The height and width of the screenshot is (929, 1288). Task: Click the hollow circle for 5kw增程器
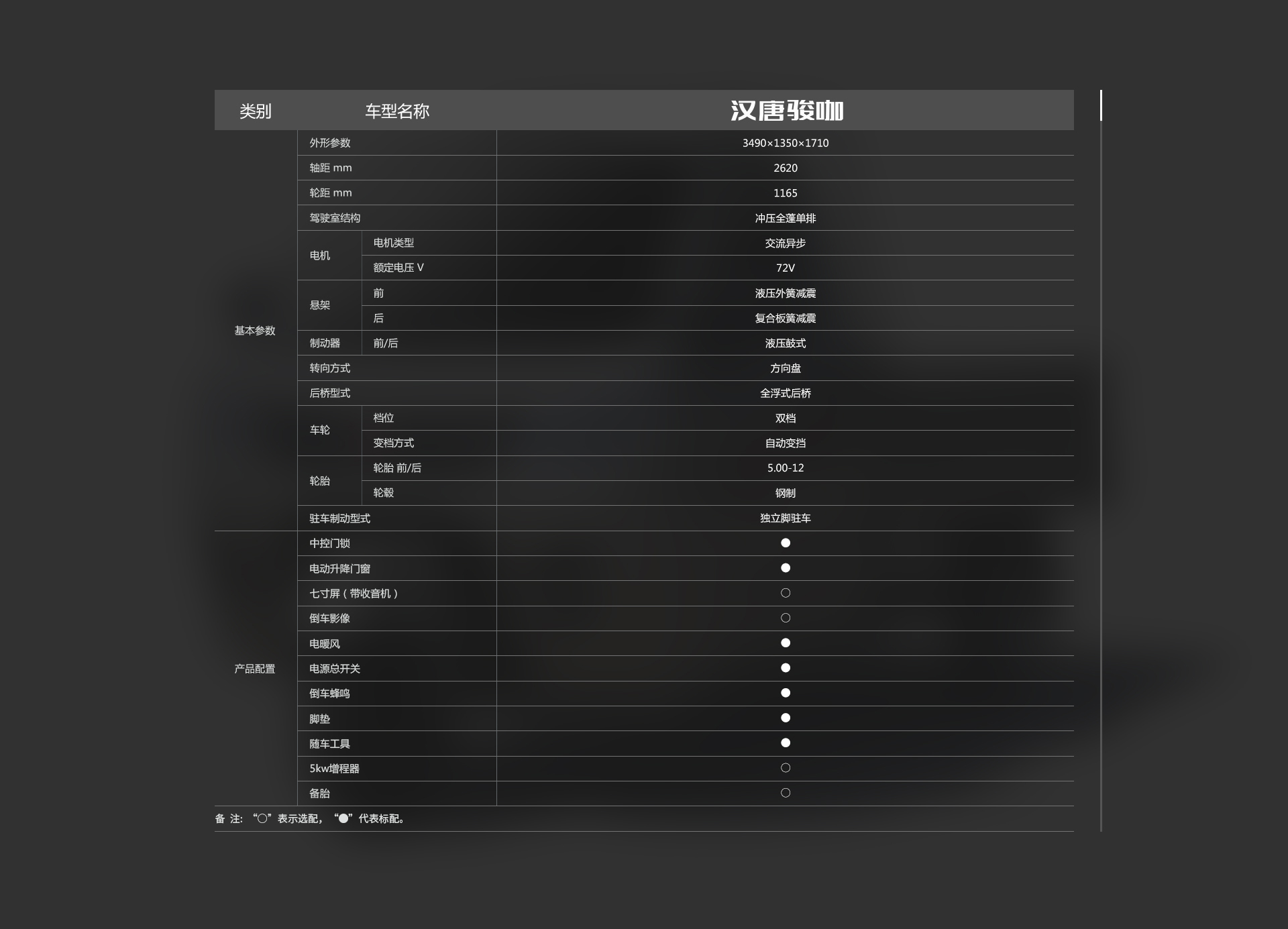(786, 768)
